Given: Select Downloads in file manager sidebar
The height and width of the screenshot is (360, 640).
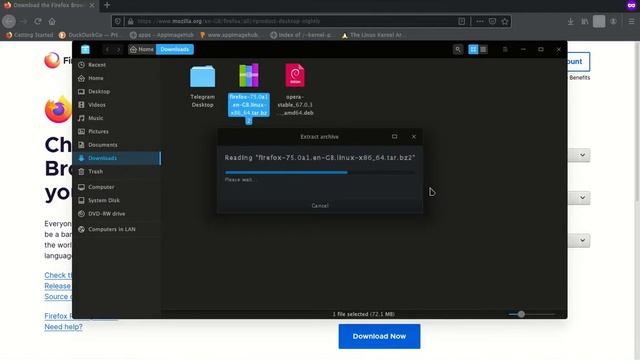Looking at the screenshot, I should click(x=117, y=158).
